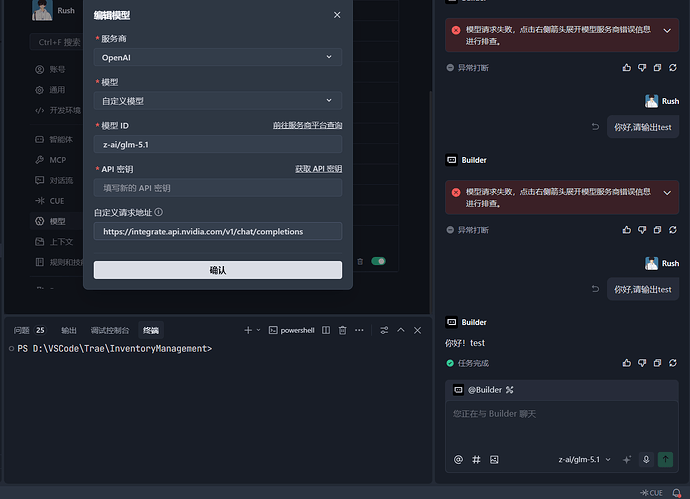Dislike the 任务完成 response

click(x=642, y=363)
